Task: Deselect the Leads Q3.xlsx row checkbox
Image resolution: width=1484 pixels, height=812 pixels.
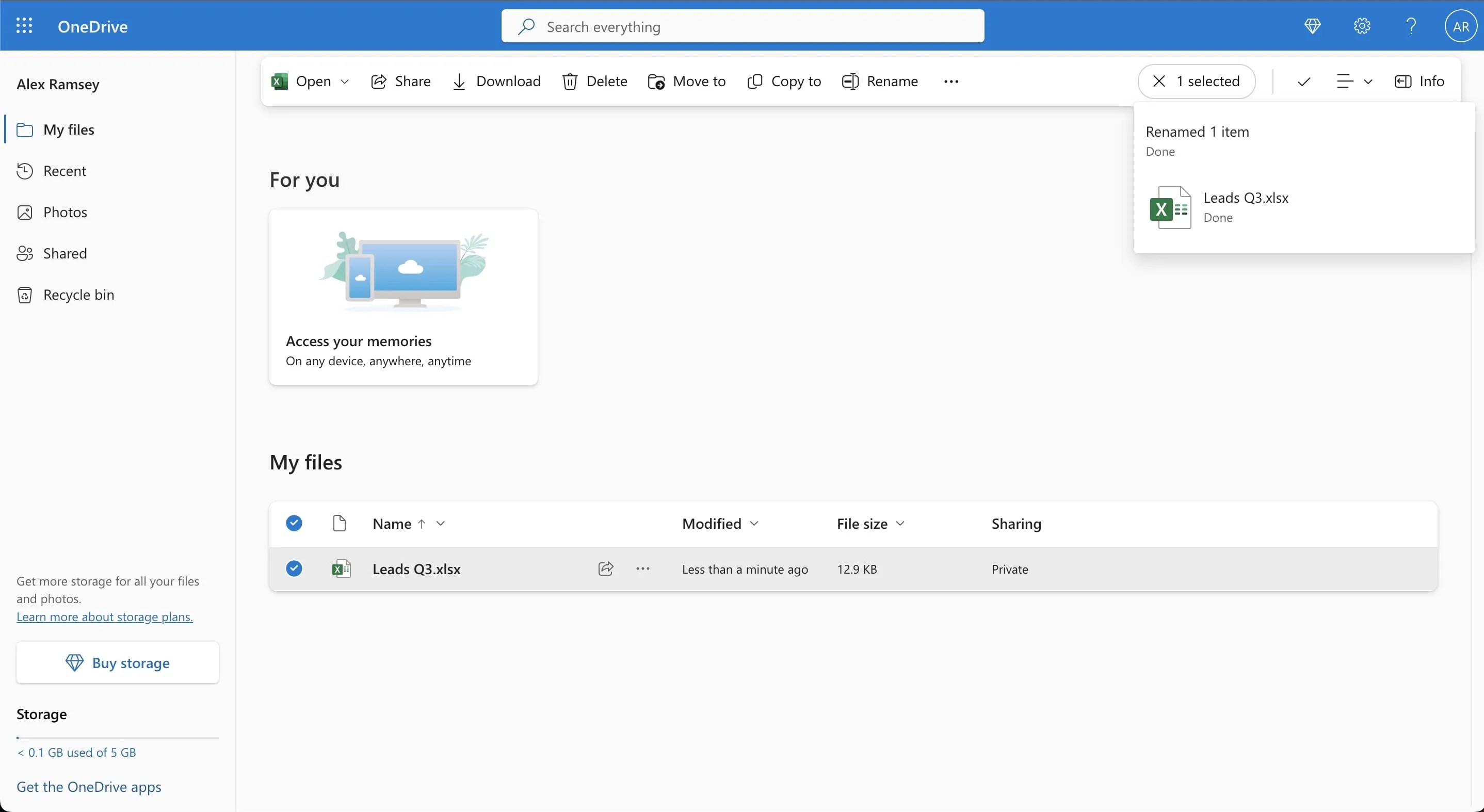Action: (x=294, y=569)
